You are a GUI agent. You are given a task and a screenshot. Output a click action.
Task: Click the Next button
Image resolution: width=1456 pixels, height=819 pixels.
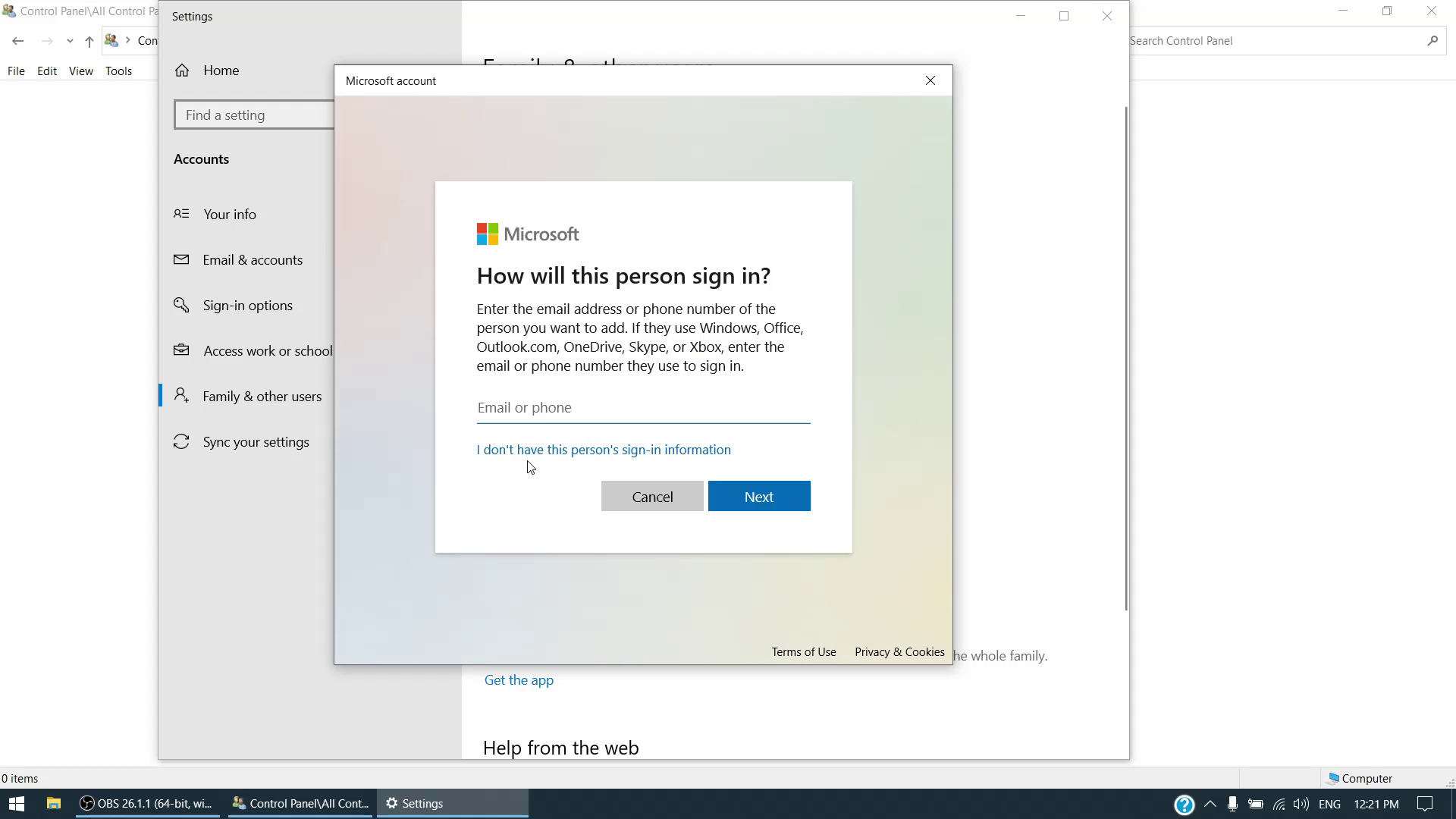(758, 497)
